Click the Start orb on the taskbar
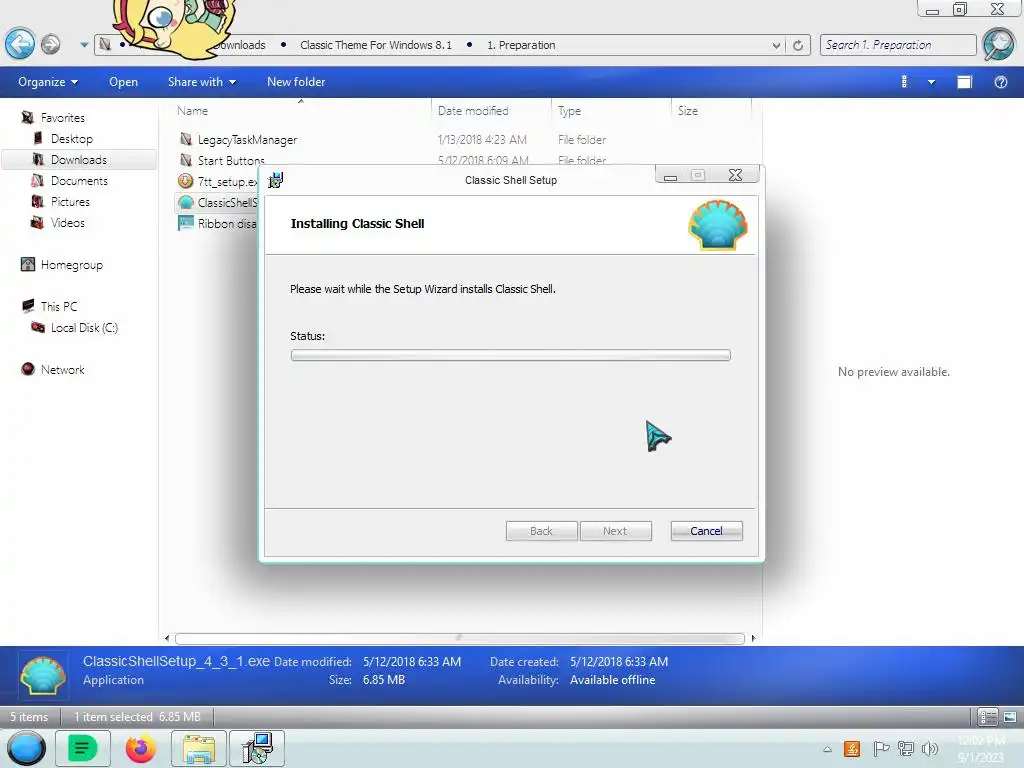 pos(26,748)
